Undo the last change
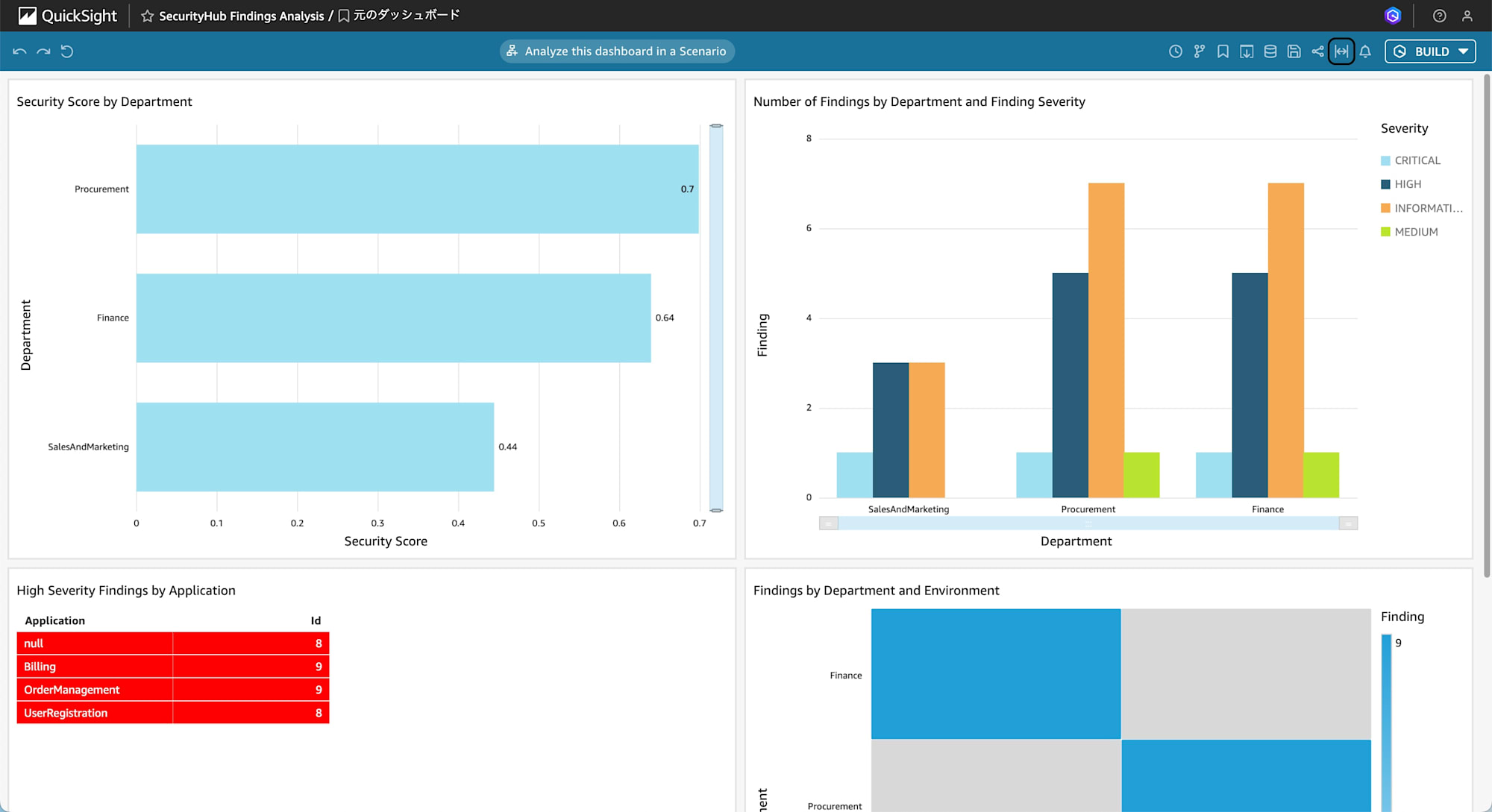Image resolution: width=1492 pixels, height=812 pixels. tap(20, 51)
